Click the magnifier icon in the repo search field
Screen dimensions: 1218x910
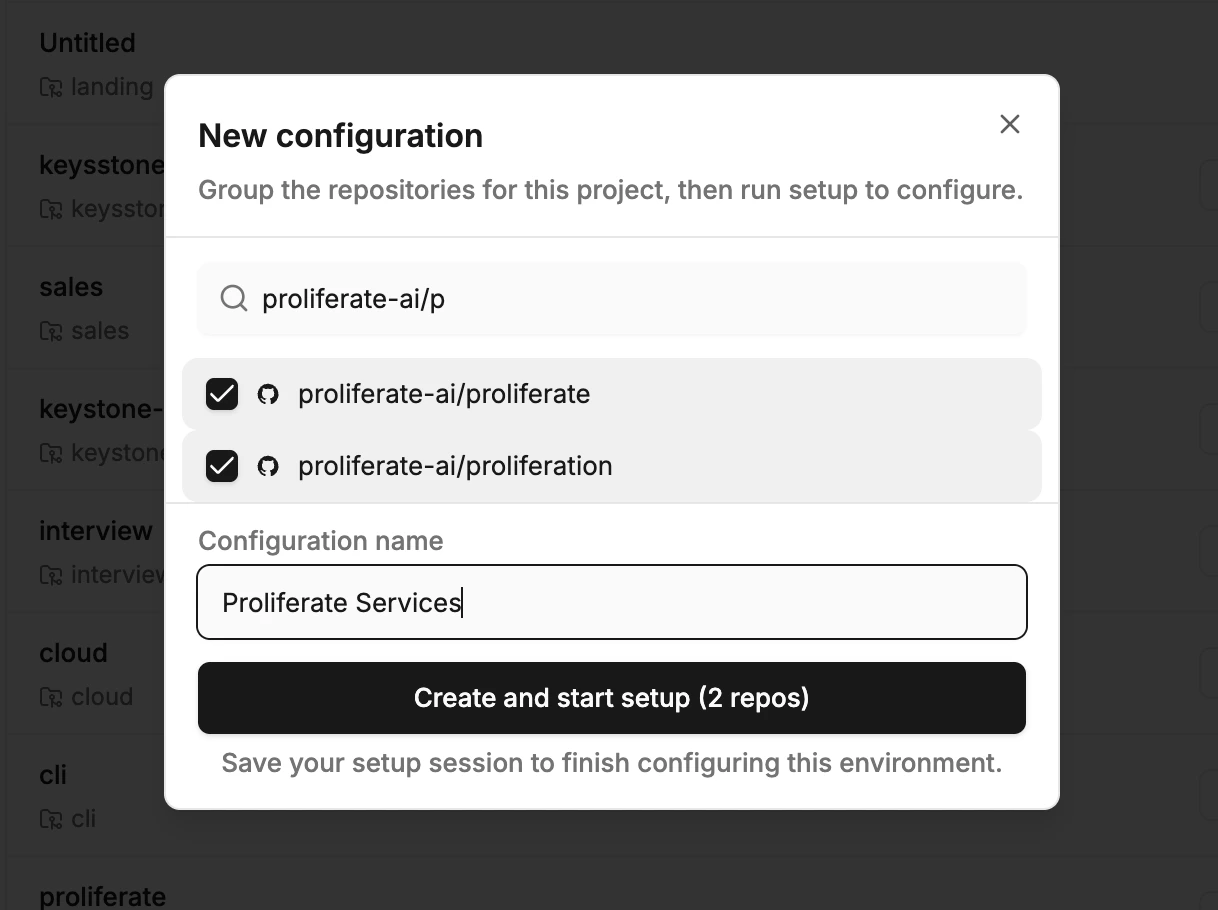(x=233, y=298)
